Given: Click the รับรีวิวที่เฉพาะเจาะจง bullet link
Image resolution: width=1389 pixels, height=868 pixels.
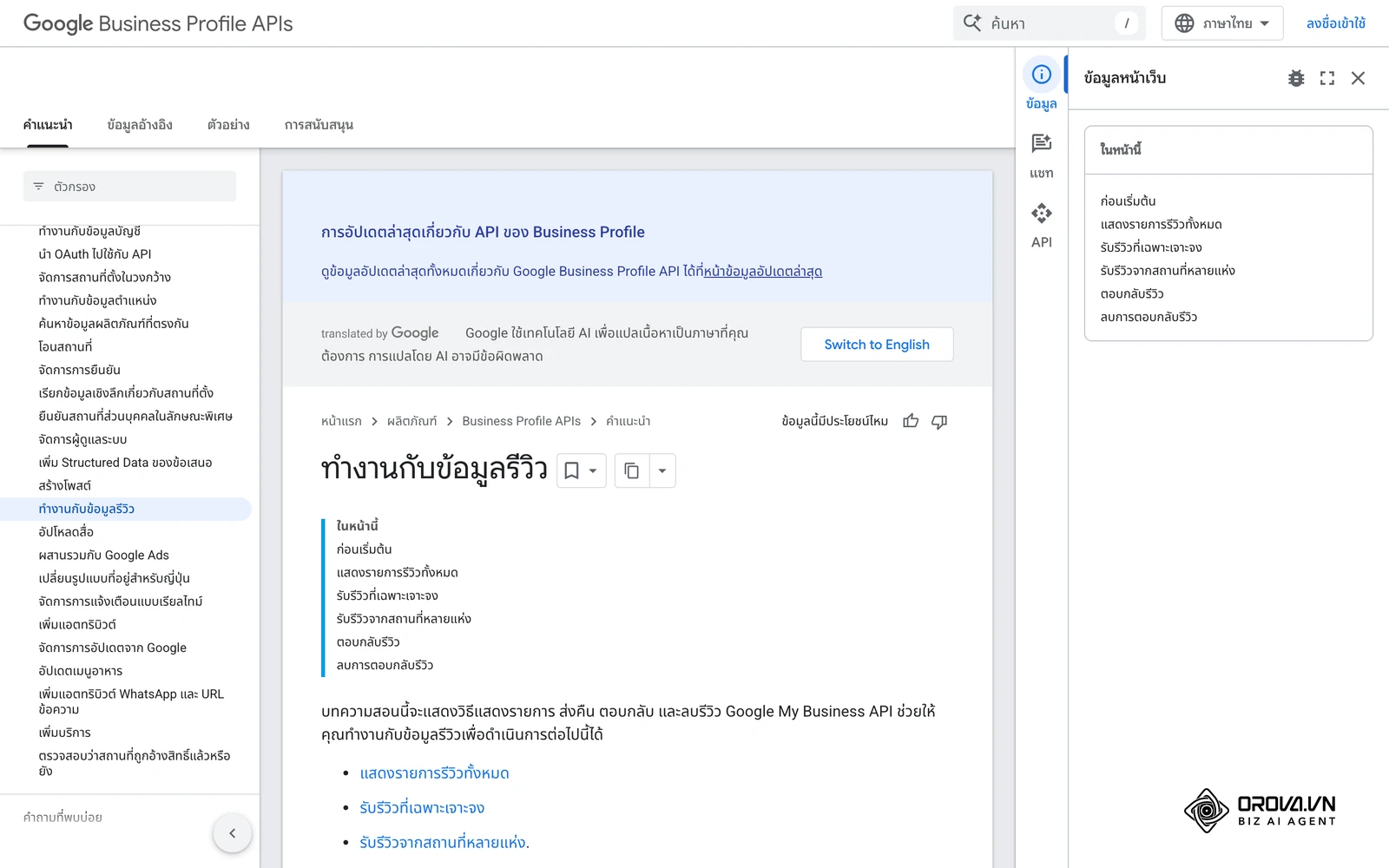Looking at the screenshot, I should [422, 808].
